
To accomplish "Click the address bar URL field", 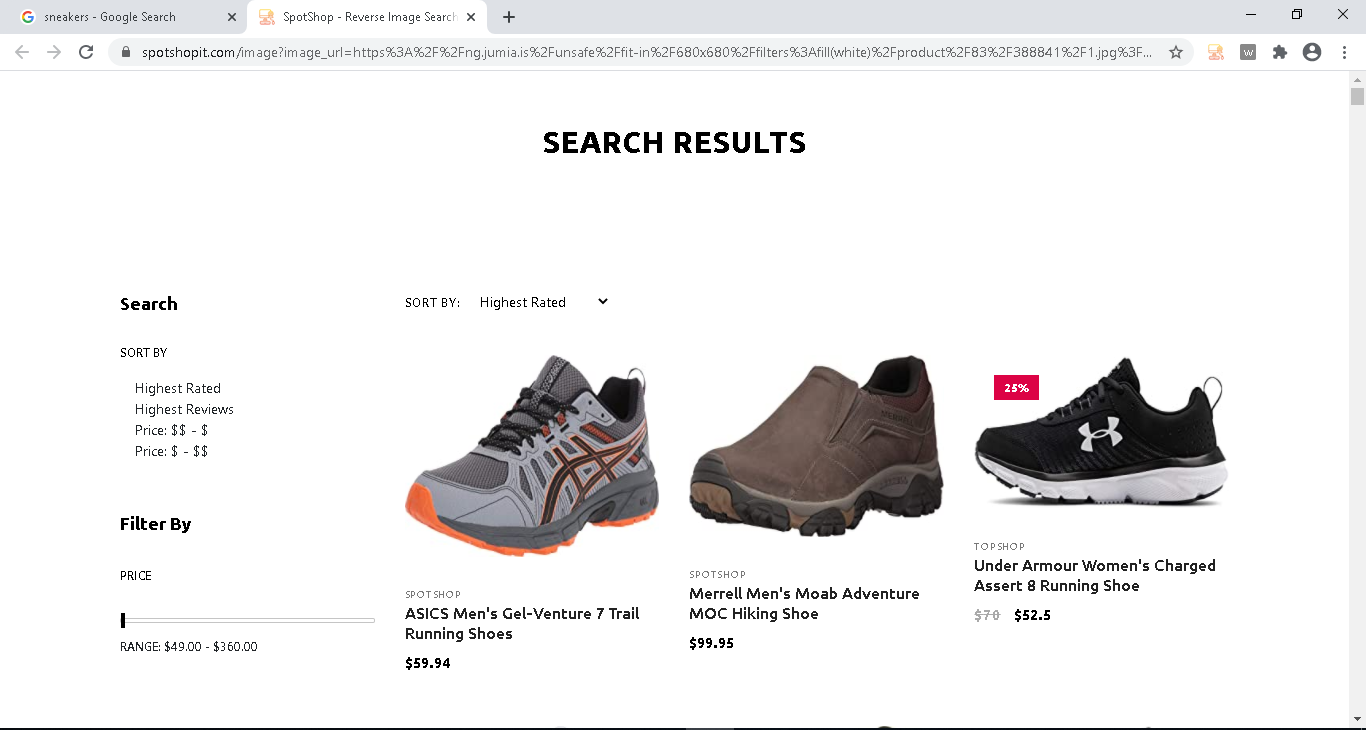I will pyautogui.click(x=640, y=52).
